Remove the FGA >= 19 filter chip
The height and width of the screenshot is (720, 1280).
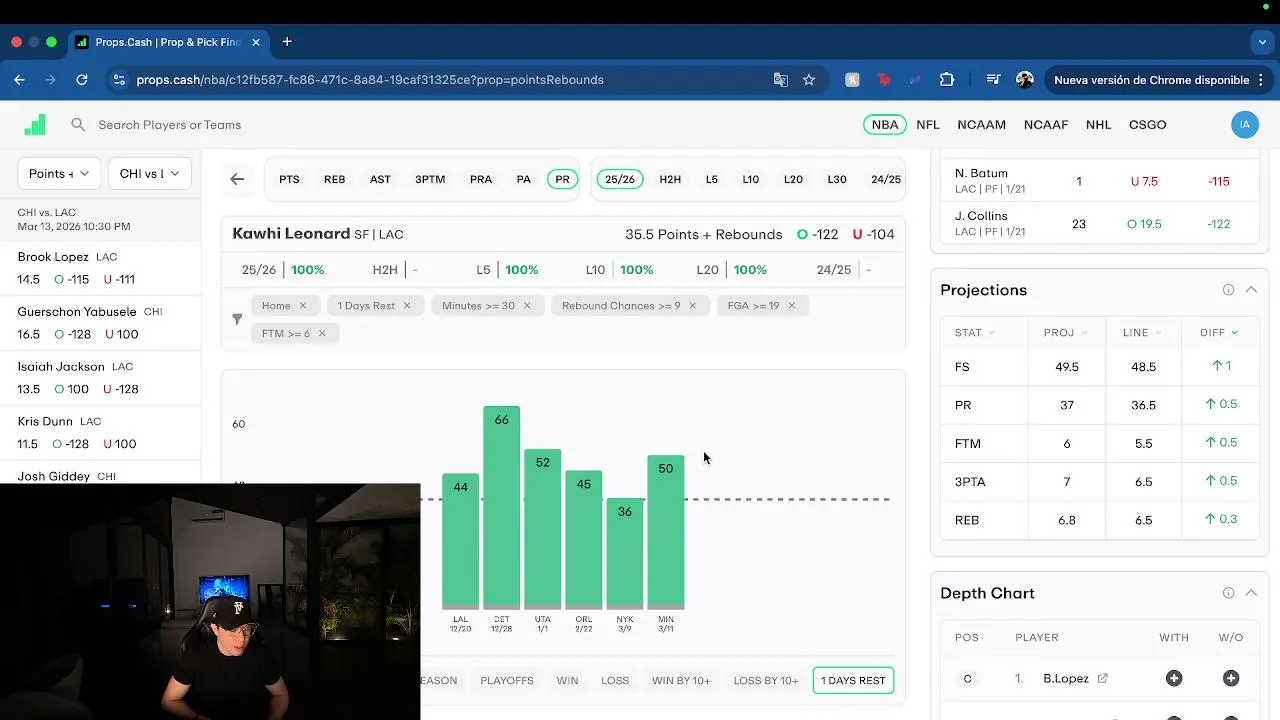click(x=791, y=306)
